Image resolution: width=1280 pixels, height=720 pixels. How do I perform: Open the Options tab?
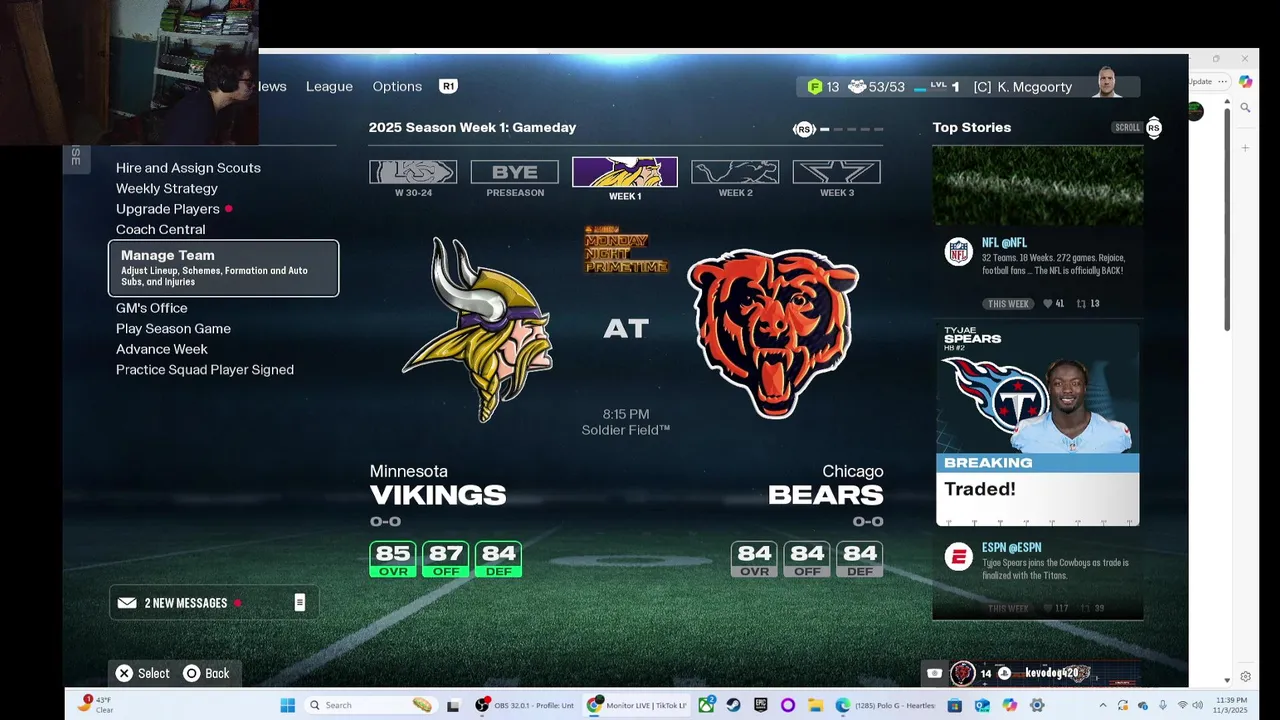[x=397, y=86]
